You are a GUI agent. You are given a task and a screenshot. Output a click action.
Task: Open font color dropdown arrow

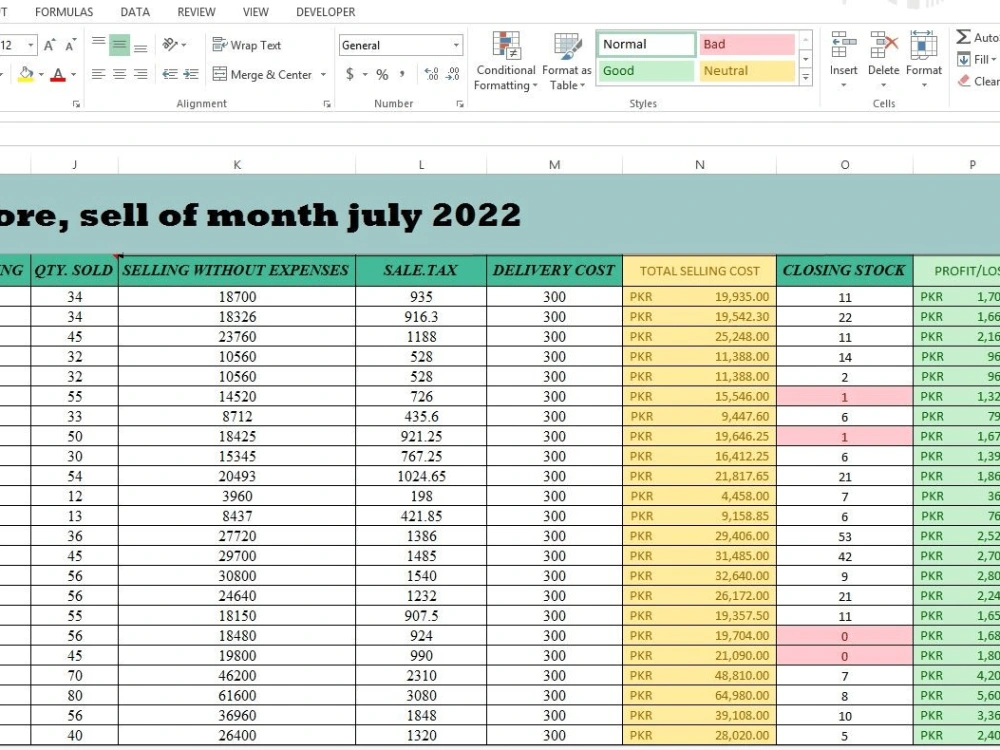tap(73, 75)
